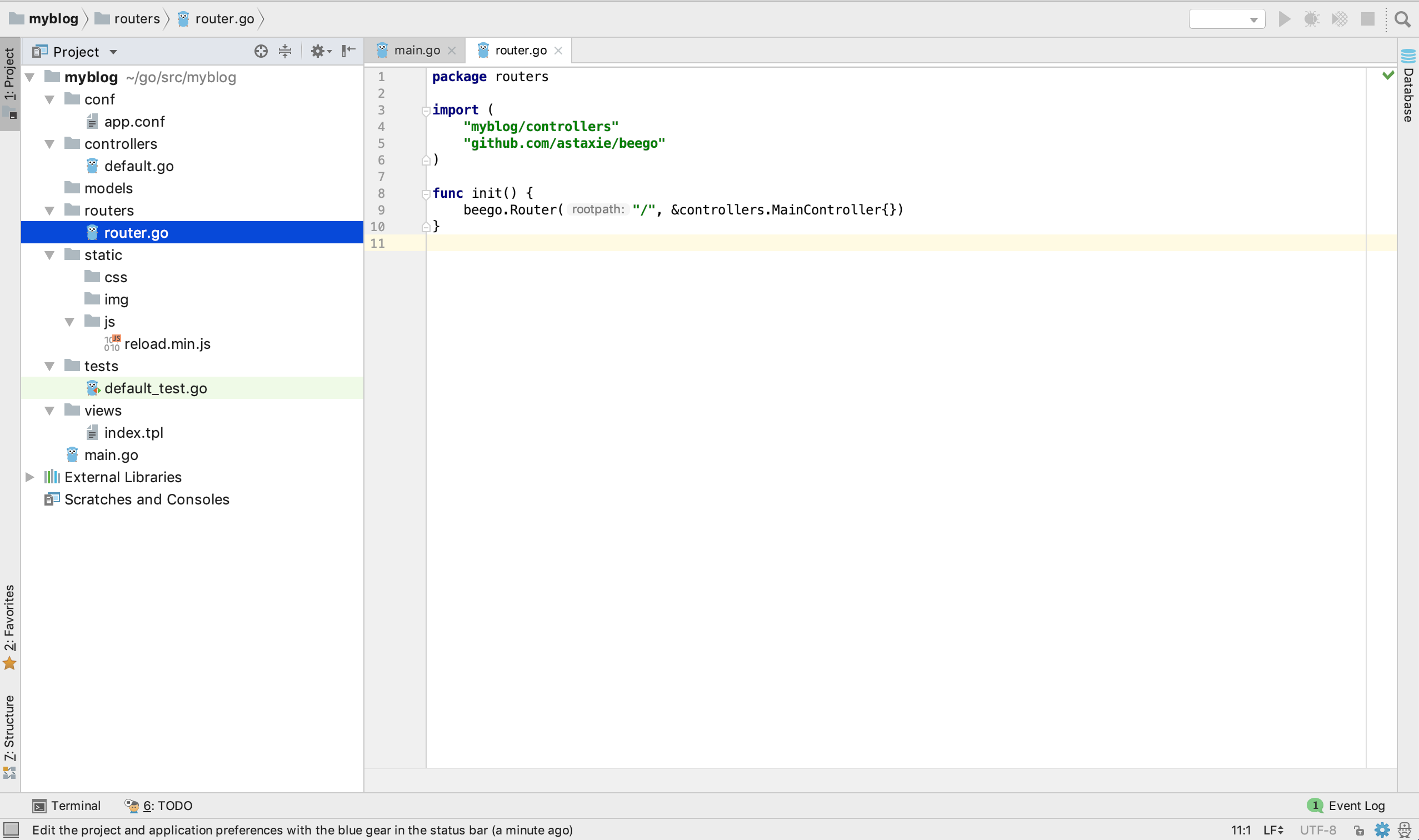Open default_test.go in the project tree
The width and height of the screenshot is (1419, 840).
click(155, 388)
